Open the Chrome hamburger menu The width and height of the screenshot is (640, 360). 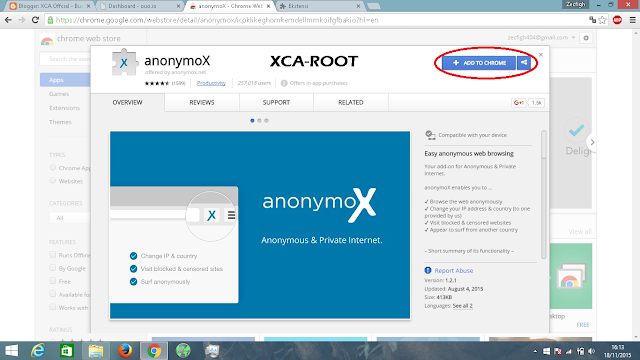632,20
